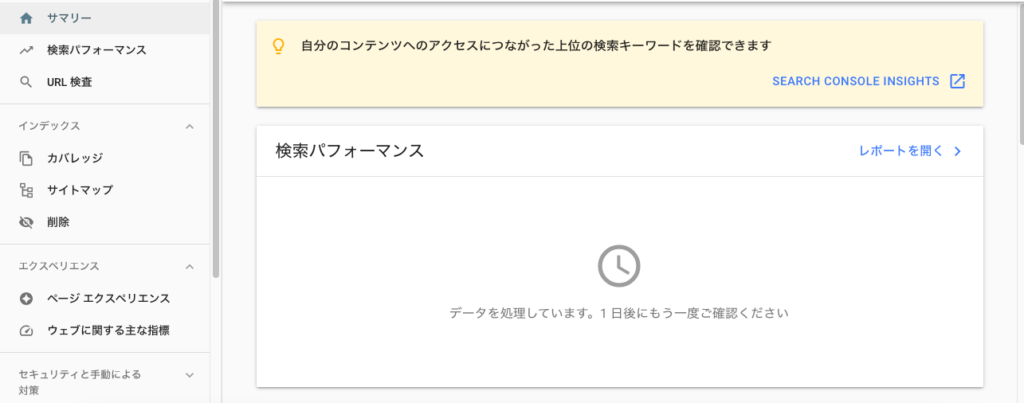1024x403 pixels.
Task: Expand the セキュリティと手動による対策 section
Action: (190, 375)
